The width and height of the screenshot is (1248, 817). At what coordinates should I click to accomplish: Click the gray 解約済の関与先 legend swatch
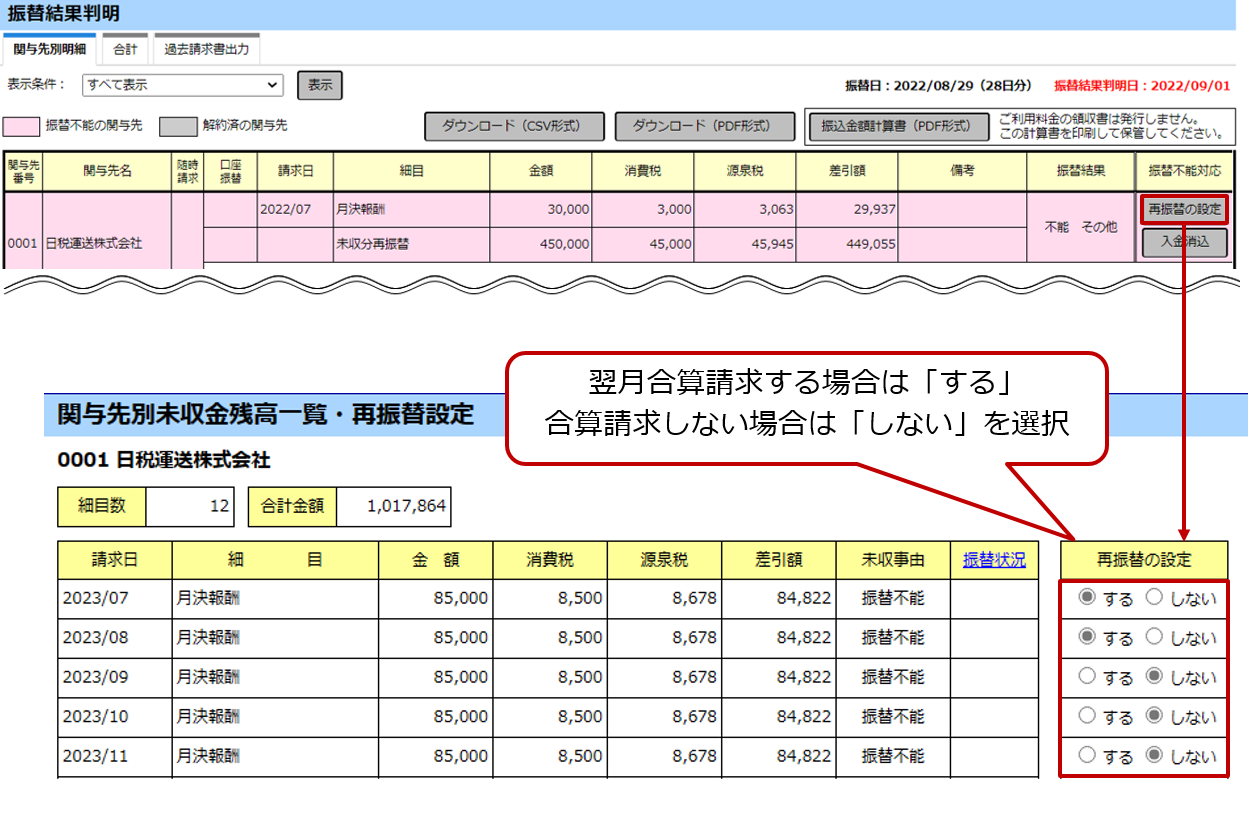(179, 126)
